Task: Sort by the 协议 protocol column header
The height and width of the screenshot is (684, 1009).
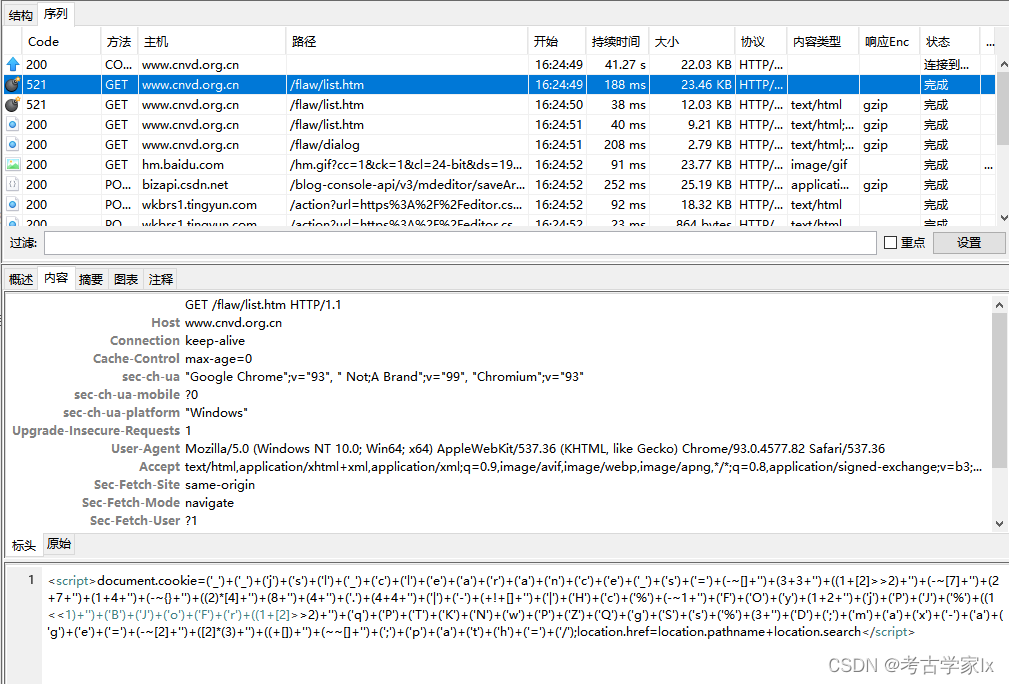Action: (x=761, y=42)
